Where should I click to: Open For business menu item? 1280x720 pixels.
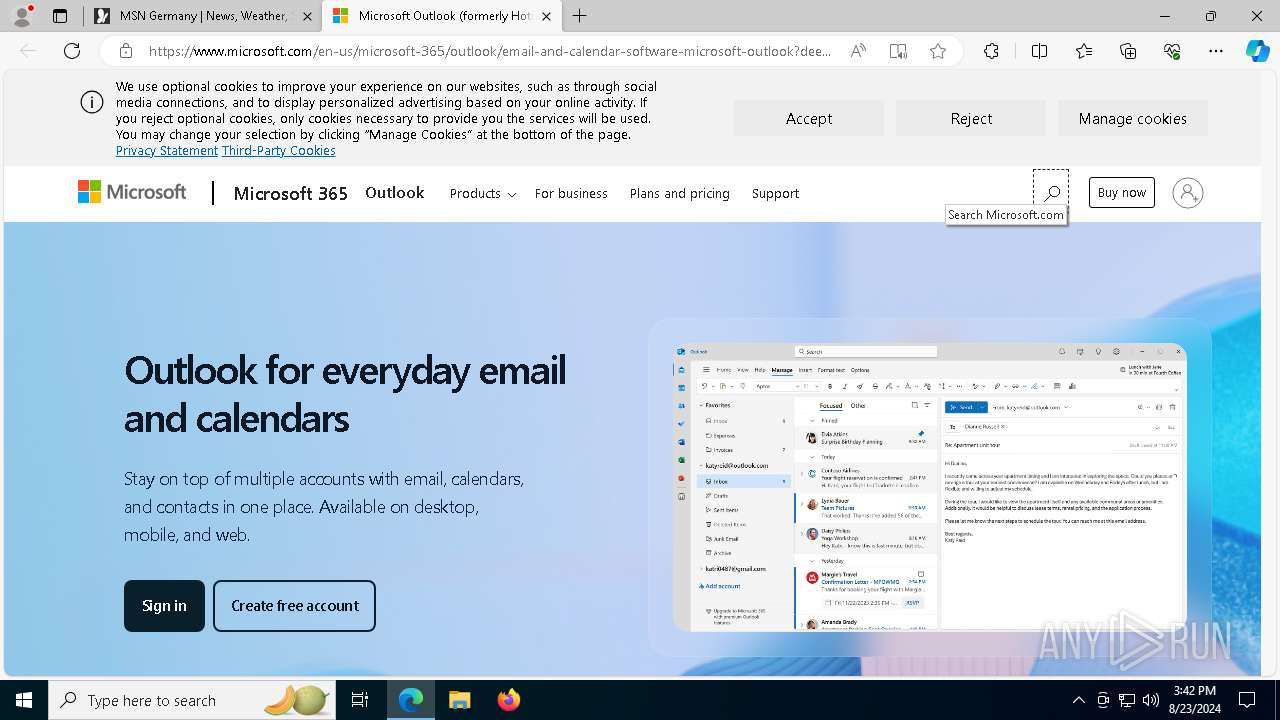point(571,194)
